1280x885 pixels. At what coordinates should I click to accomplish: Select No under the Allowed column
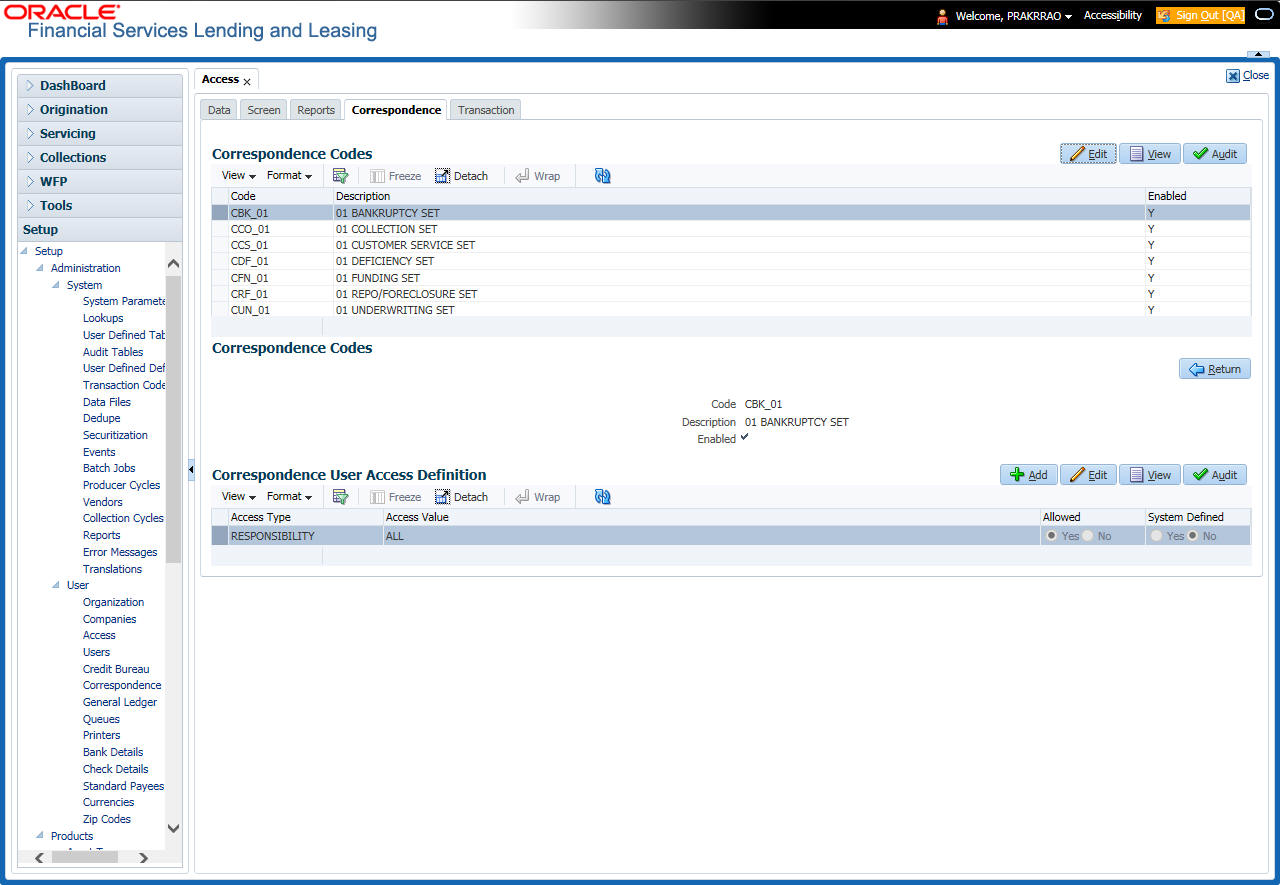coord(1088,536)
